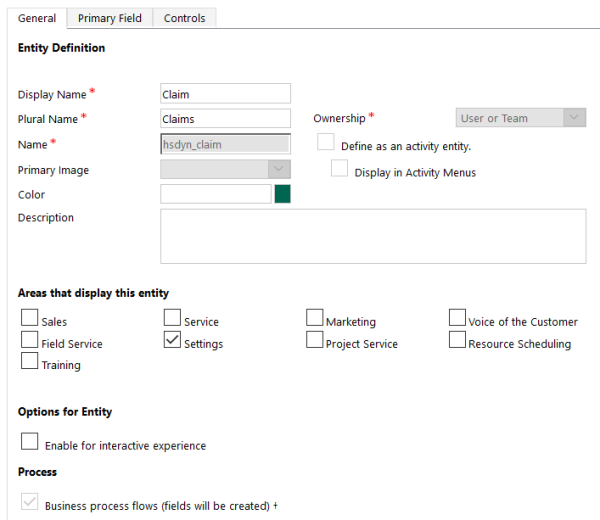Toggle Display in Activity Menus checkbox
The height and width of the screenshot is (520, 600).
point(339,168)
